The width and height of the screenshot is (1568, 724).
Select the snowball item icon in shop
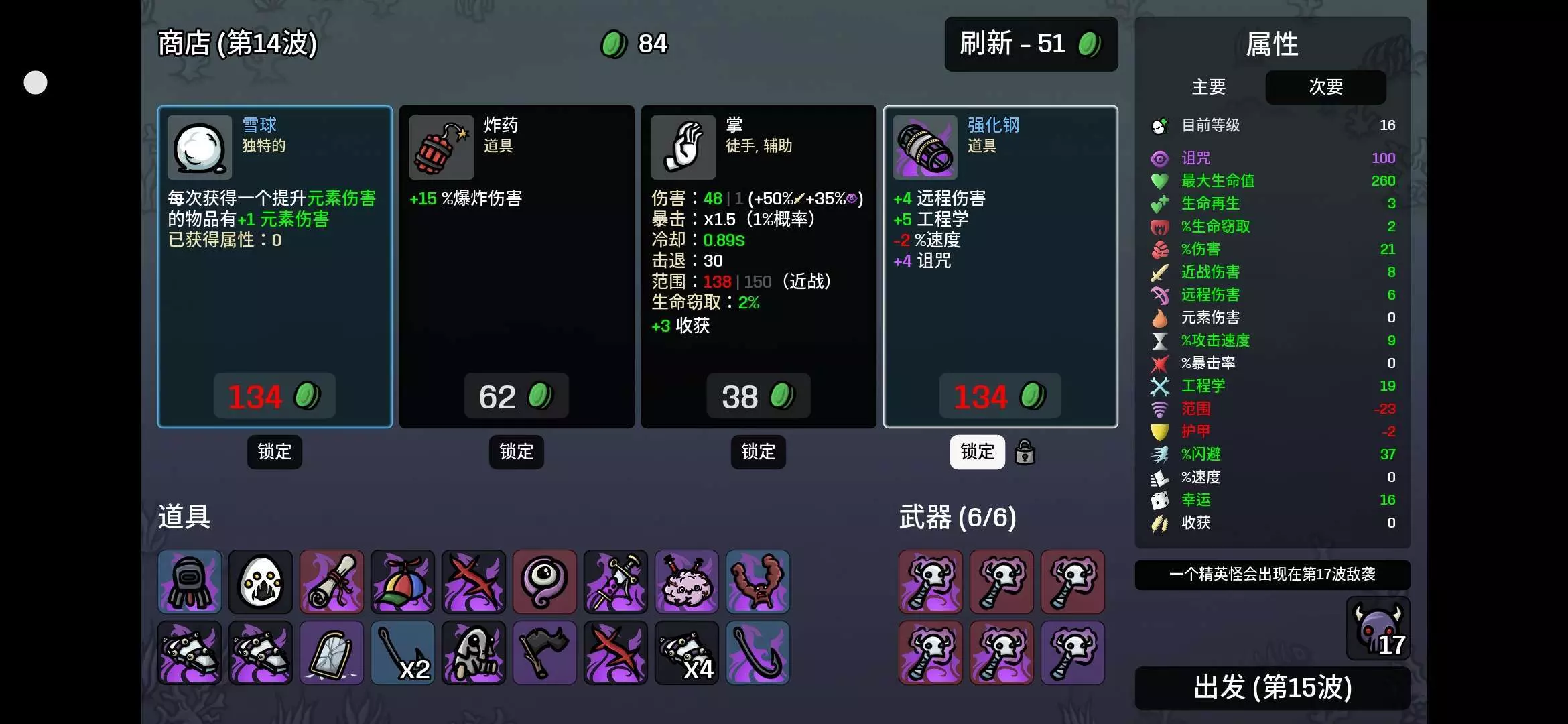[x=200, y=147]
